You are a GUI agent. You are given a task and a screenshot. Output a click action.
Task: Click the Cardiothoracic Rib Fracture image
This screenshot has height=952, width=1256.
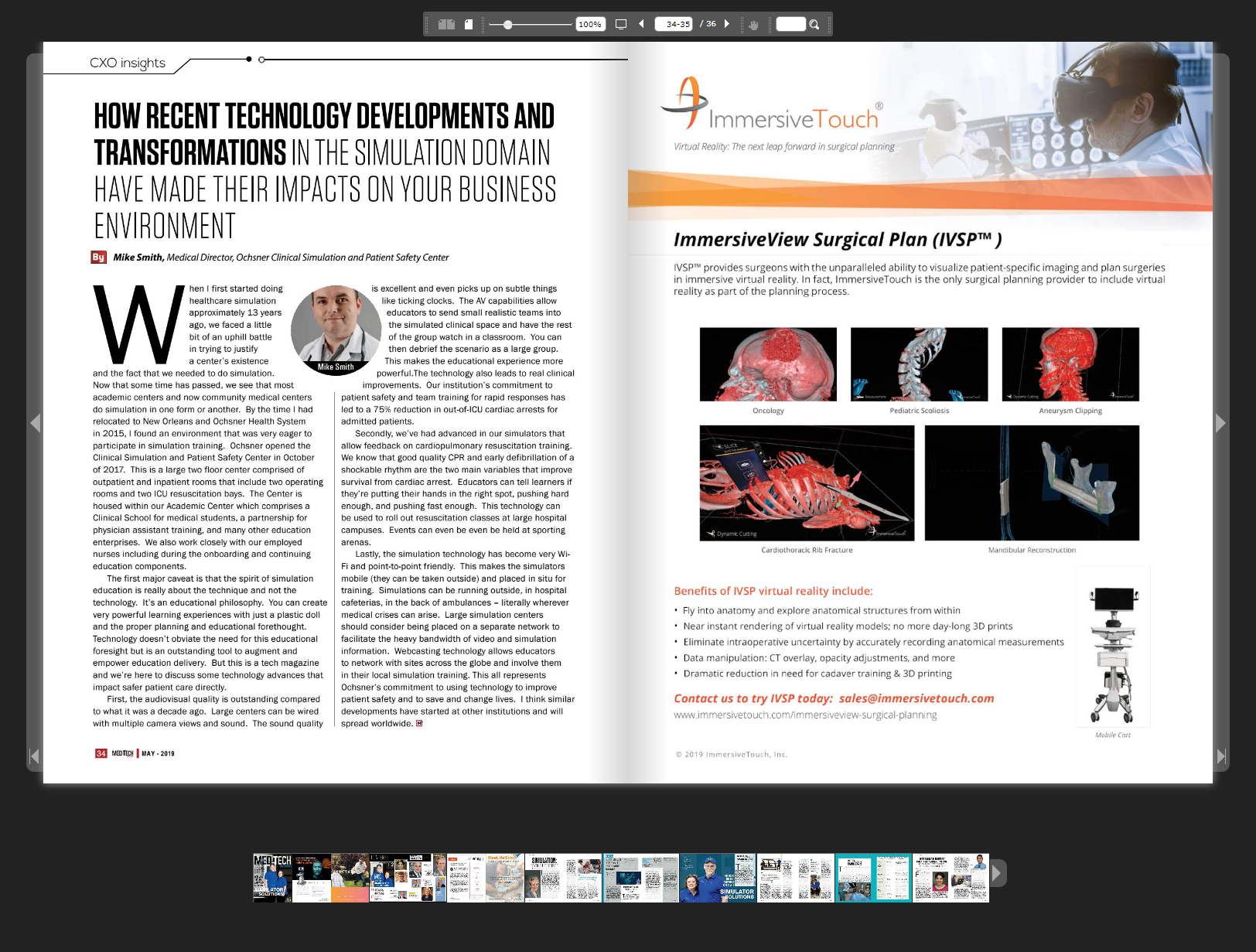tap(807, 483)
